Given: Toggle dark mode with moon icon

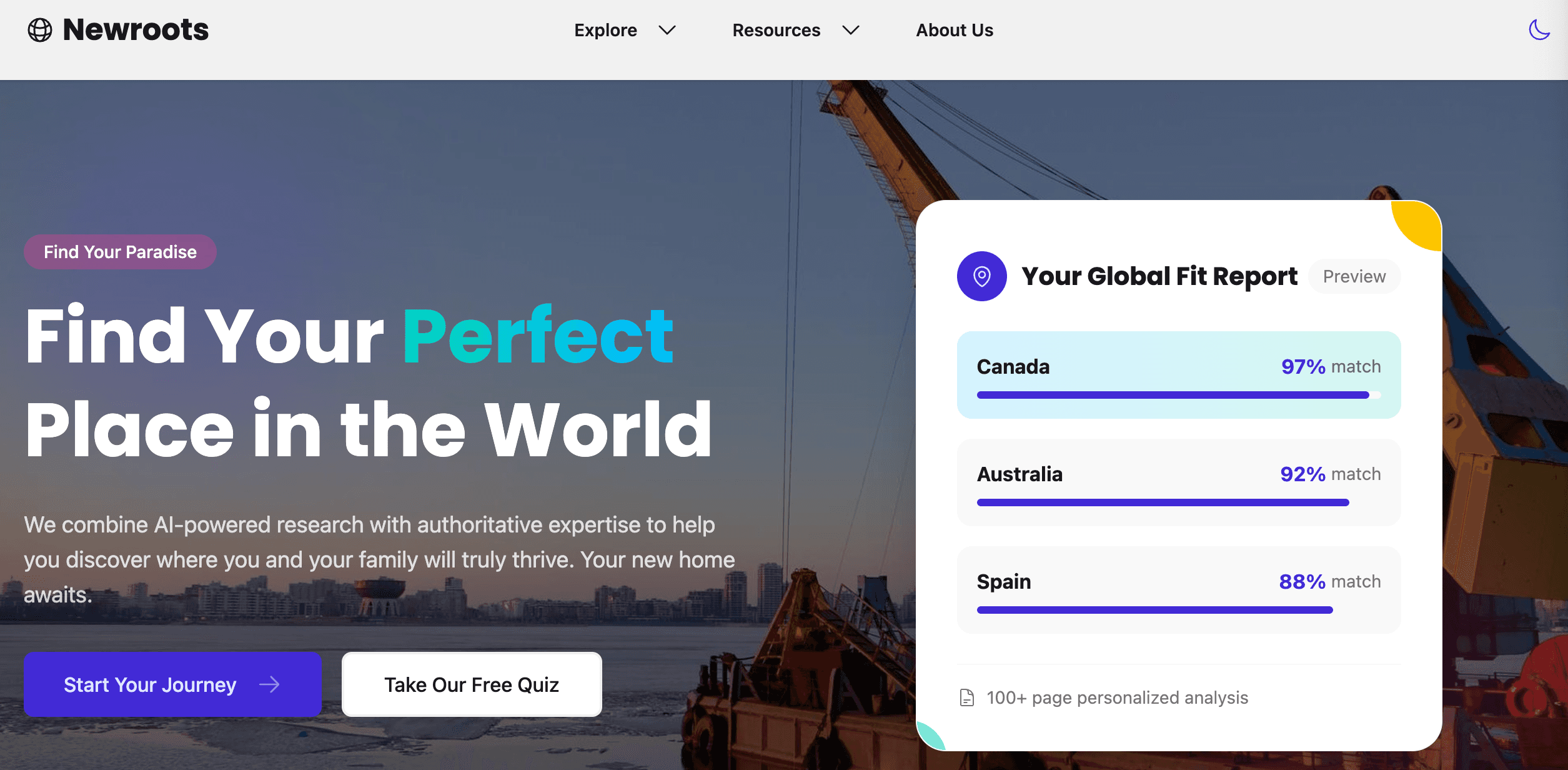Looking at the screenshot, I should [x=1539, y=29].
